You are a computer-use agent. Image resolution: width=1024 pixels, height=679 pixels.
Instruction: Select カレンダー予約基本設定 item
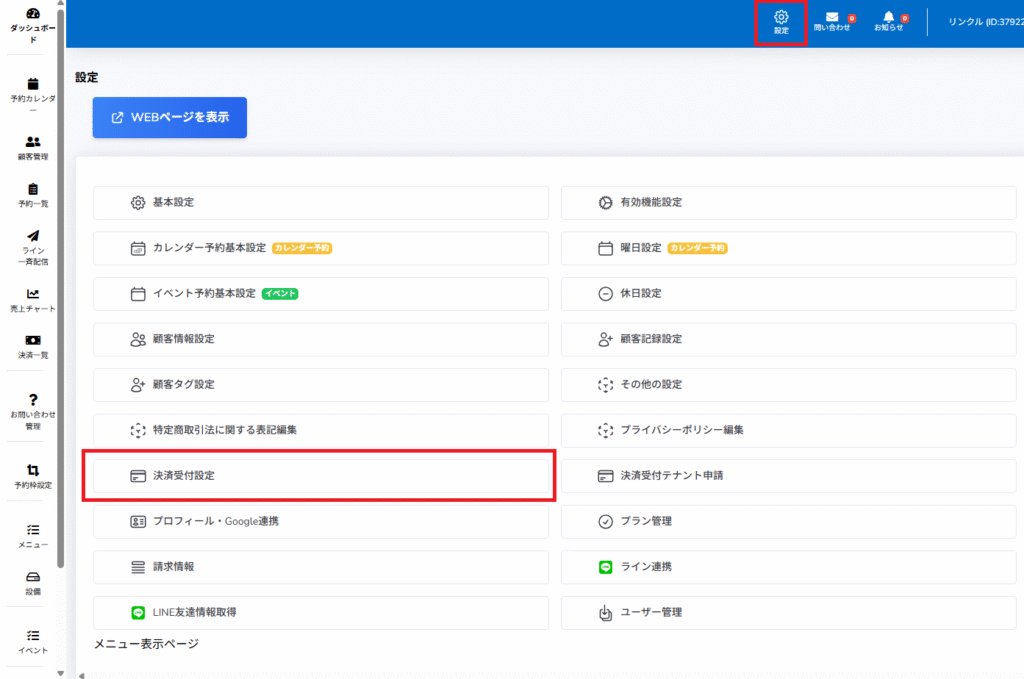click(320, 248)
